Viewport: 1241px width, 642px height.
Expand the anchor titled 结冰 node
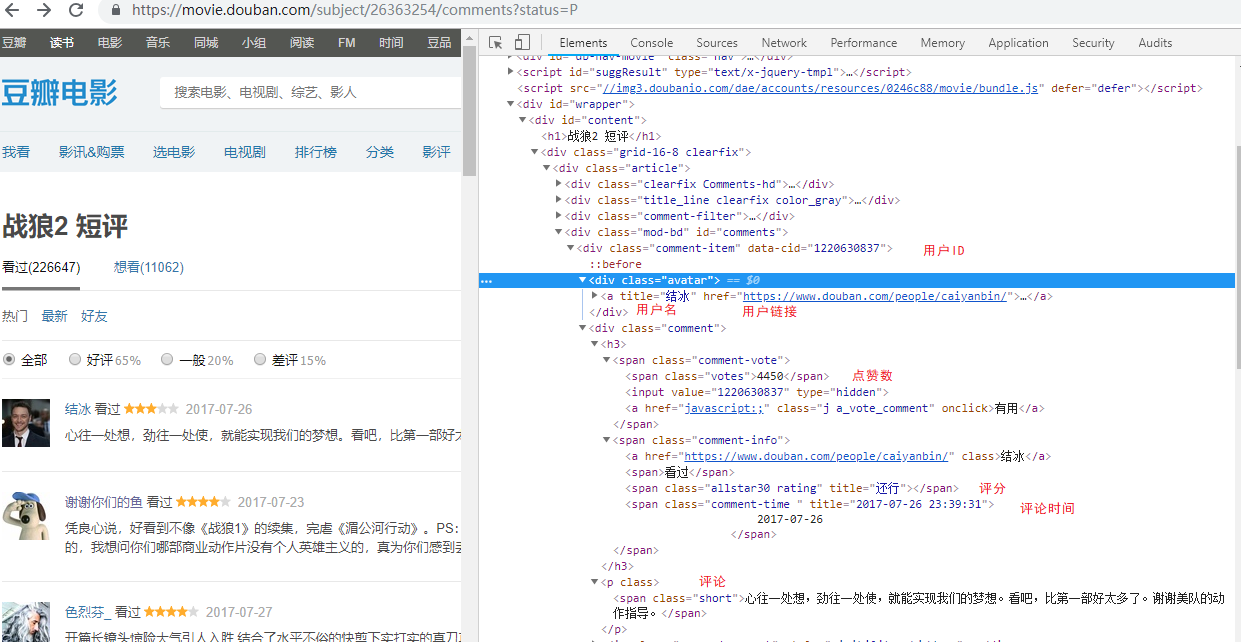tap(595, 296)
